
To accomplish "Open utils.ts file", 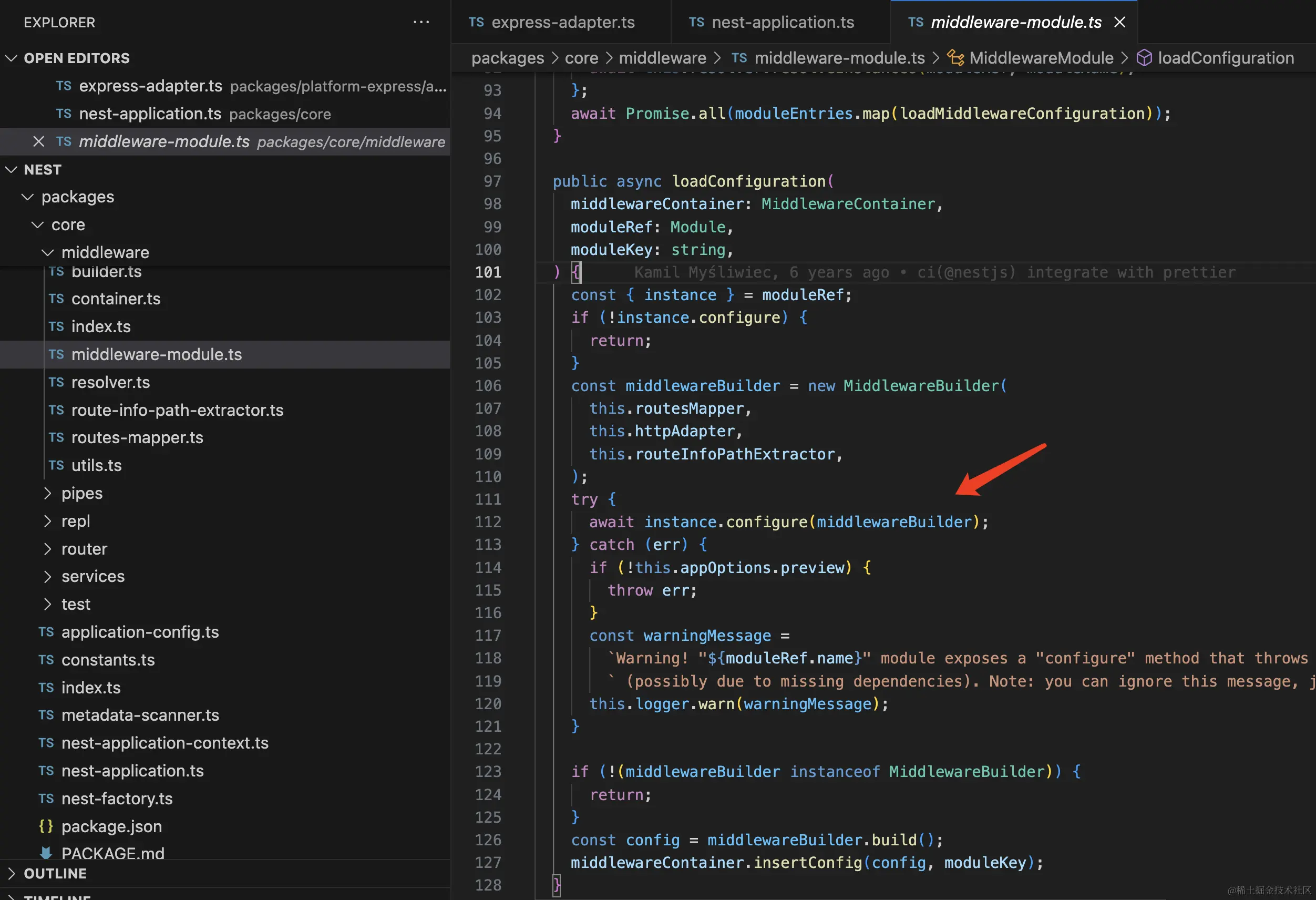I will pos(225,466).
